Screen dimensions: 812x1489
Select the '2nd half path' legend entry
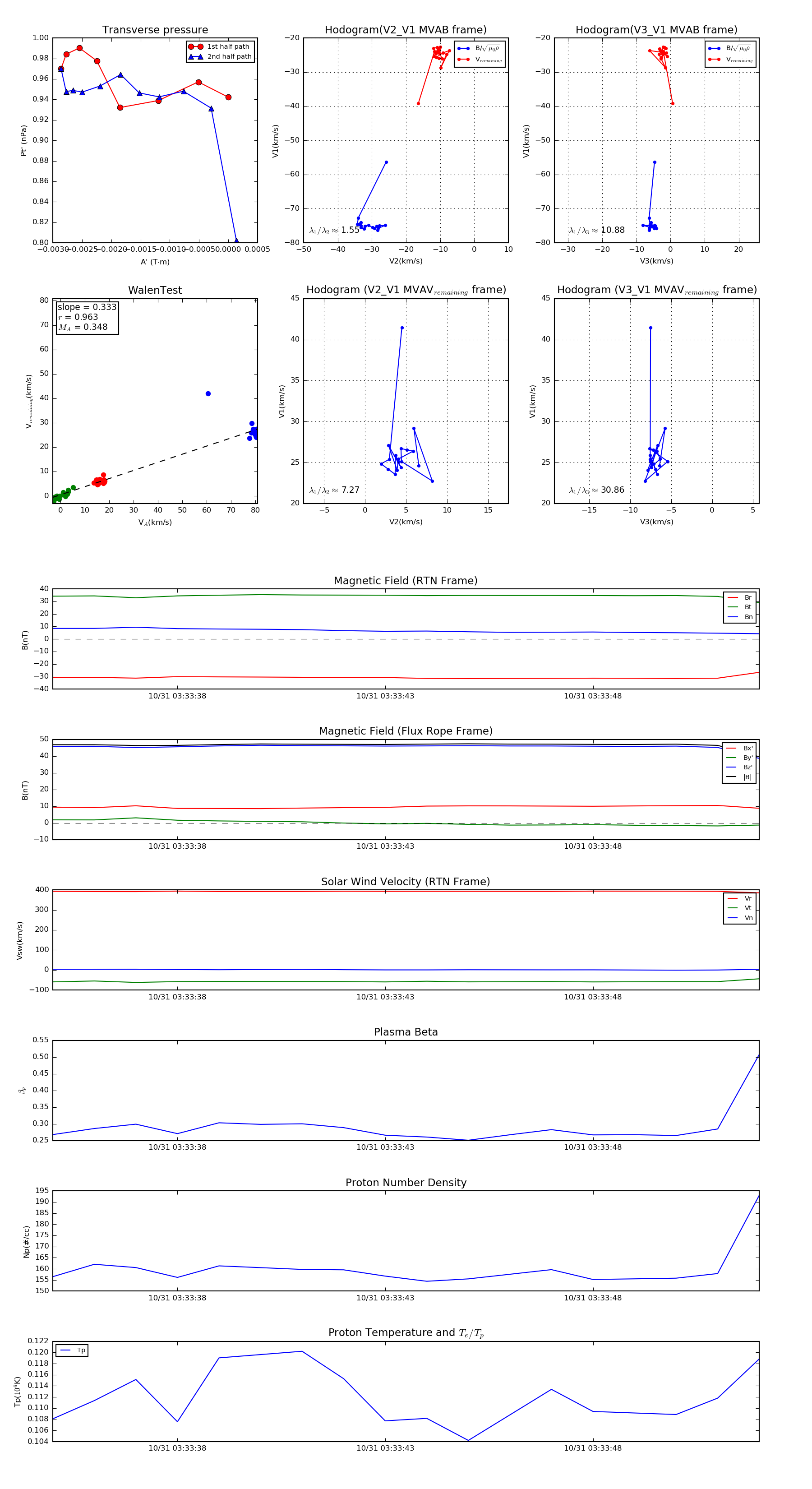(220, 57)
